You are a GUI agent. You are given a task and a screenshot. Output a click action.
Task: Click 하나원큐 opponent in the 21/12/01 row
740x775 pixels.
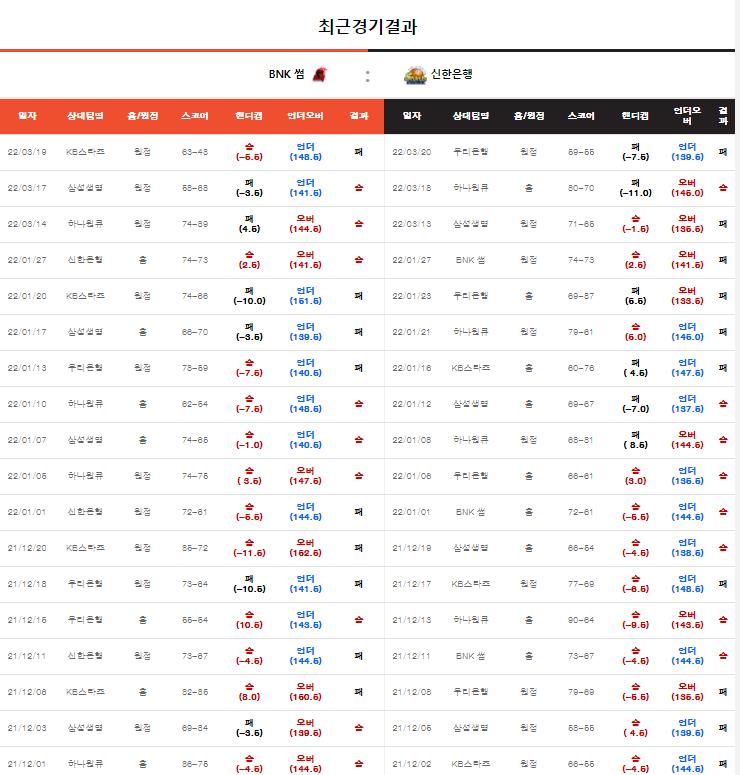[x=85, y=764]
